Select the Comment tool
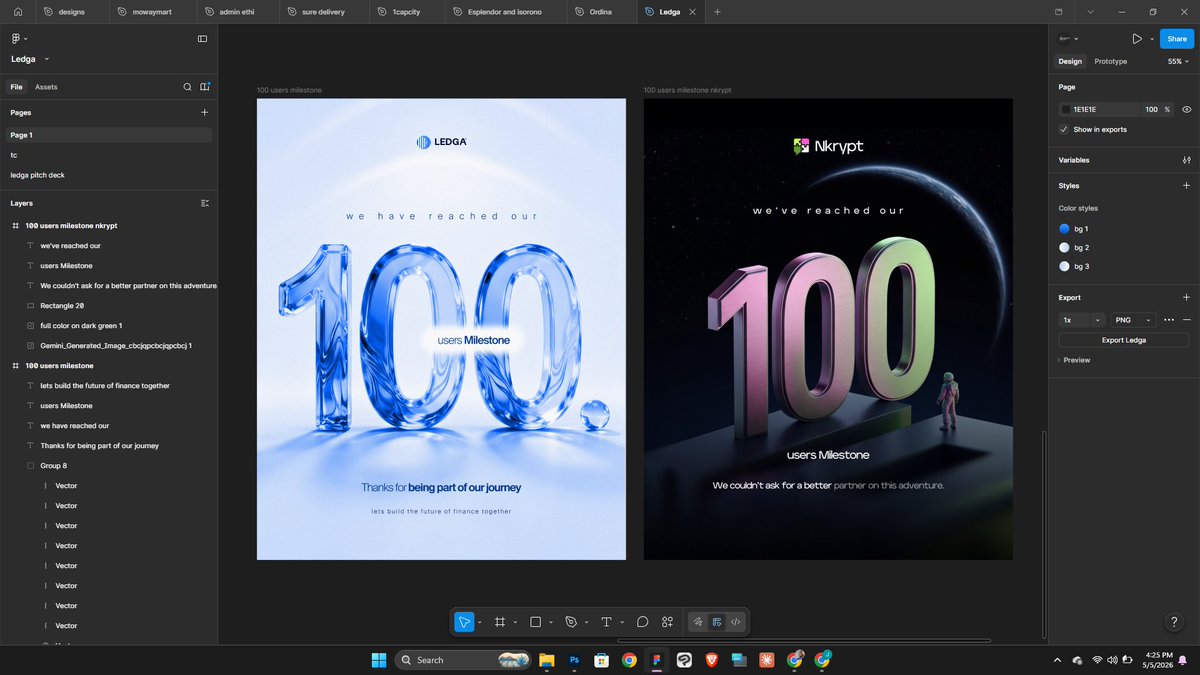 pyautogui.click(x=642, y=622)
